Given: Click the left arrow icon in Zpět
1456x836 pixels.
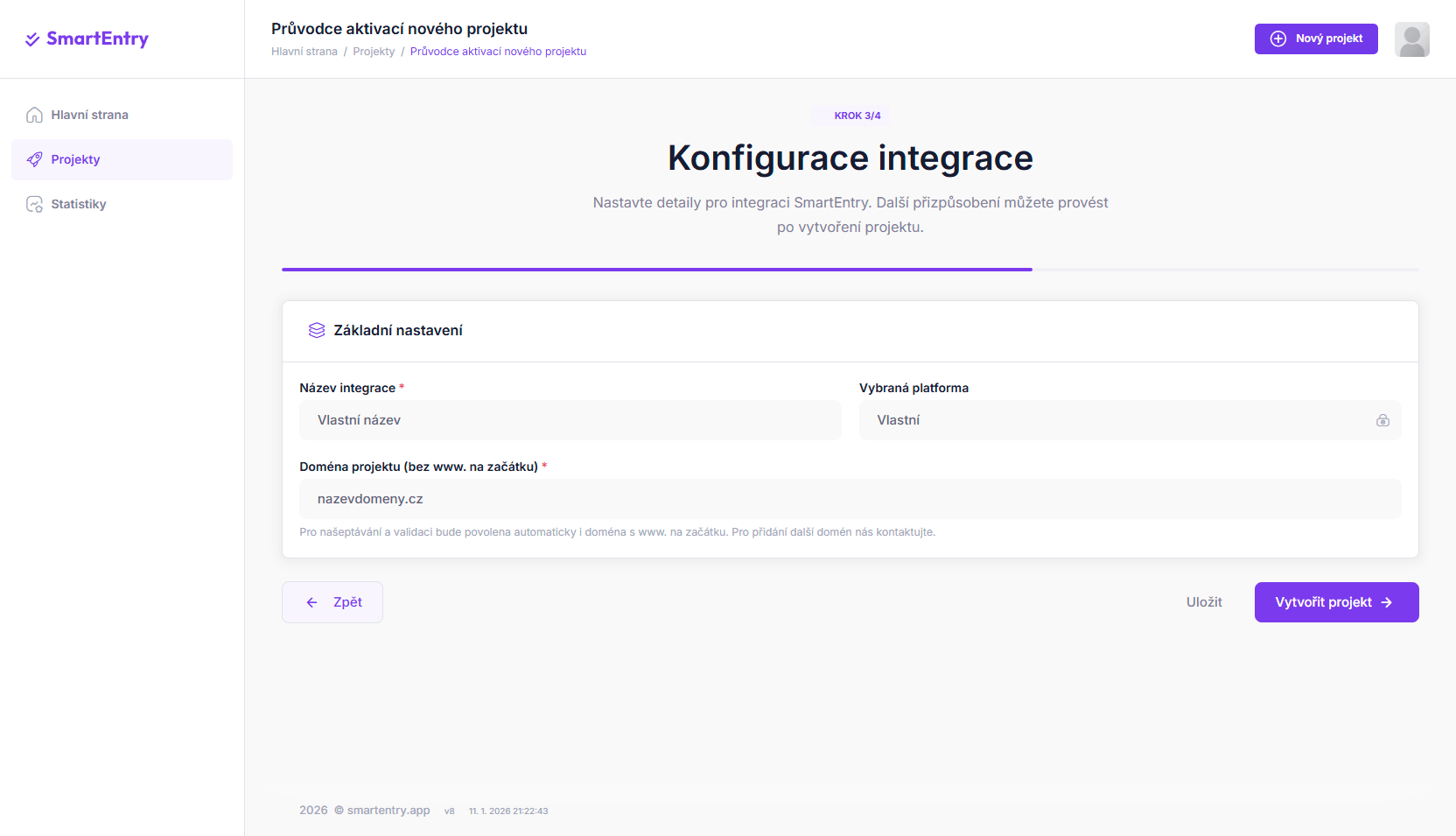Looking at the screenshot, I should coord(312,602).
